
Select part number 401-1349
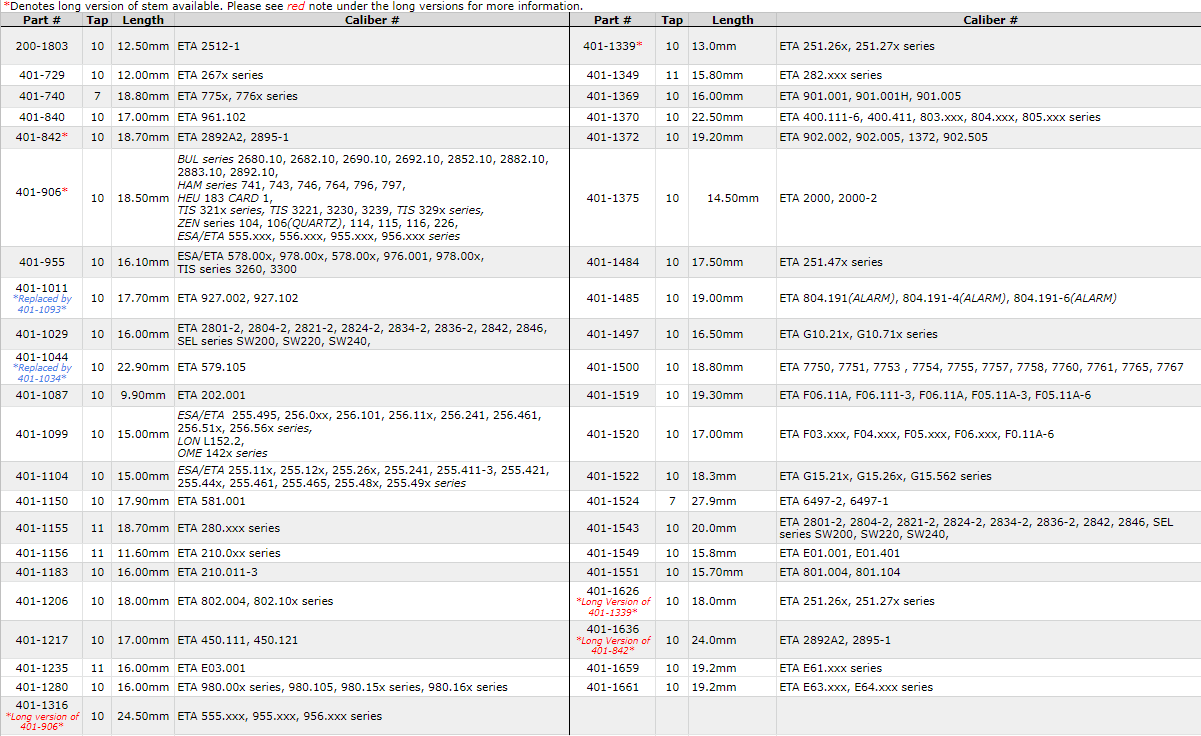pos(613,75)
